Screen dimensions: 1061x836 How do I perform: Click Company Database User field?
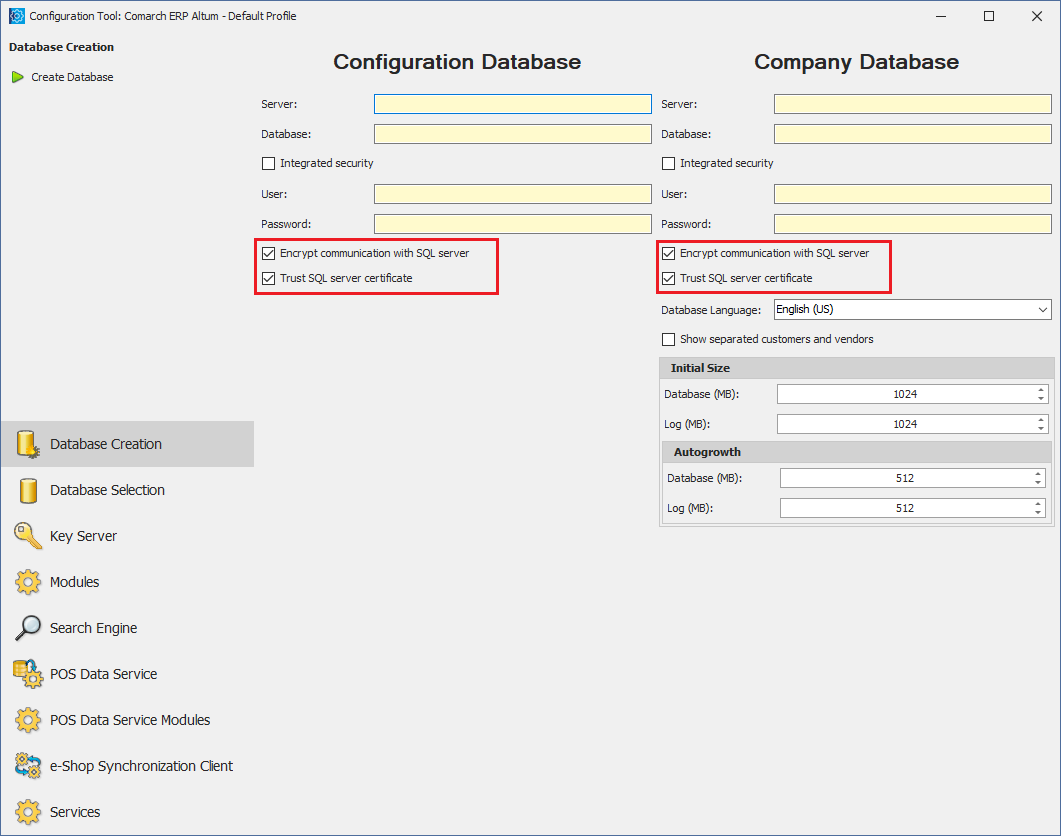913,194
